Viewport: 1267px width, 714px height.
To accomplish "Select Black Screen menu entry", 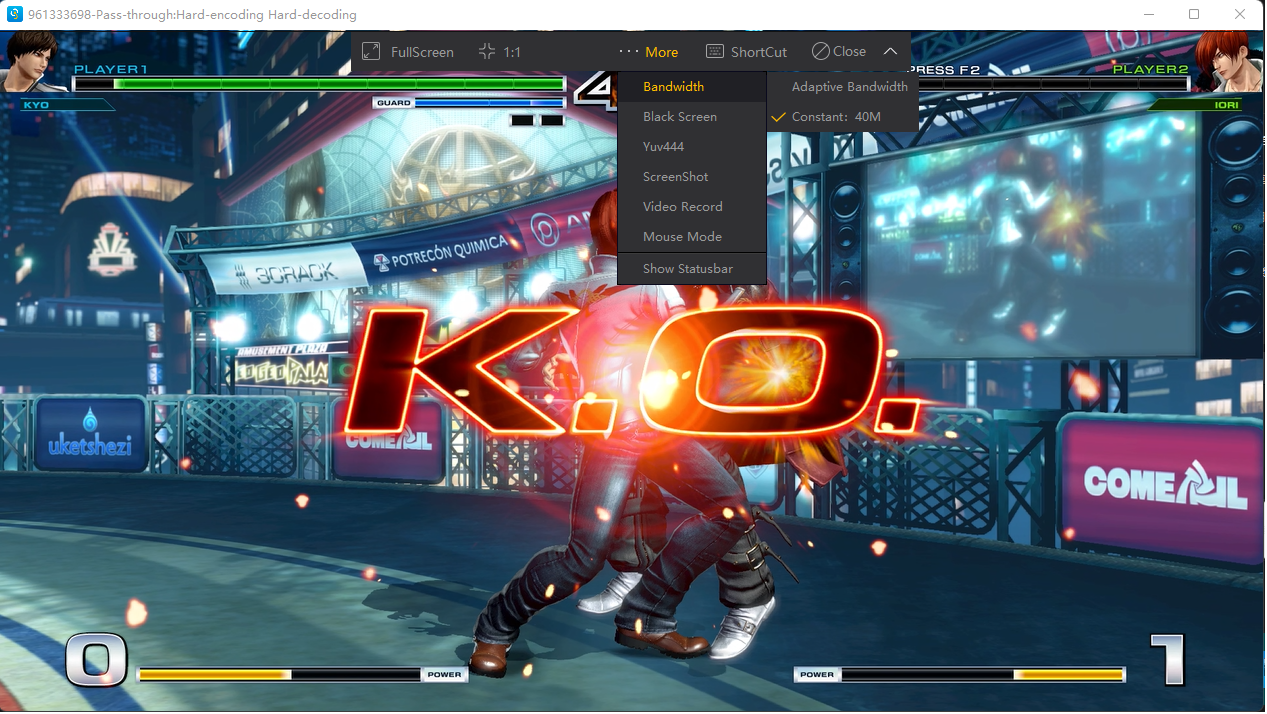I will point(692,117).
